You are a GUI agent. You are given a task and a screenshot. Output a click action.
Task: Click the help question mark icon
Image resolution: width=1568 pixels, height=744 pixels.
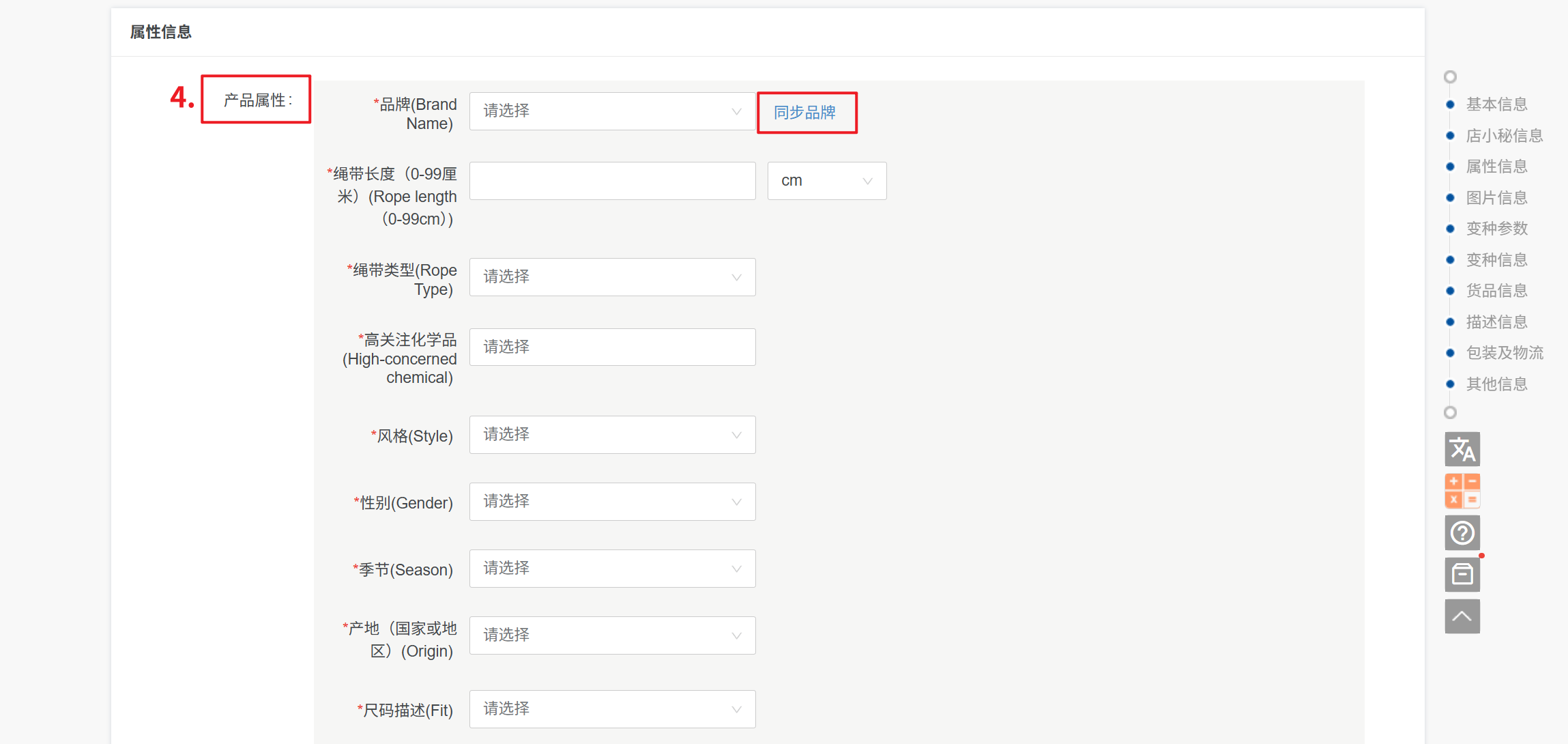pyautogui.click(x=1462, y=533)
